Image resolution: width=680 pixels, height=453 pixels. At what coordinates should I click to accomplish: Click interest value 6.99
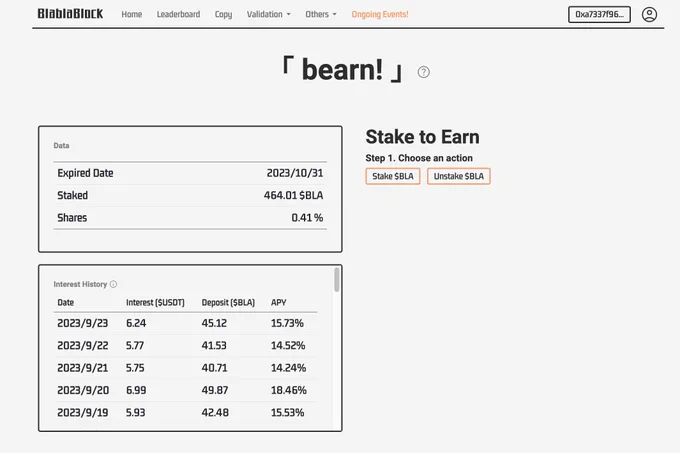pyautogui.click(x=136, y=390)
